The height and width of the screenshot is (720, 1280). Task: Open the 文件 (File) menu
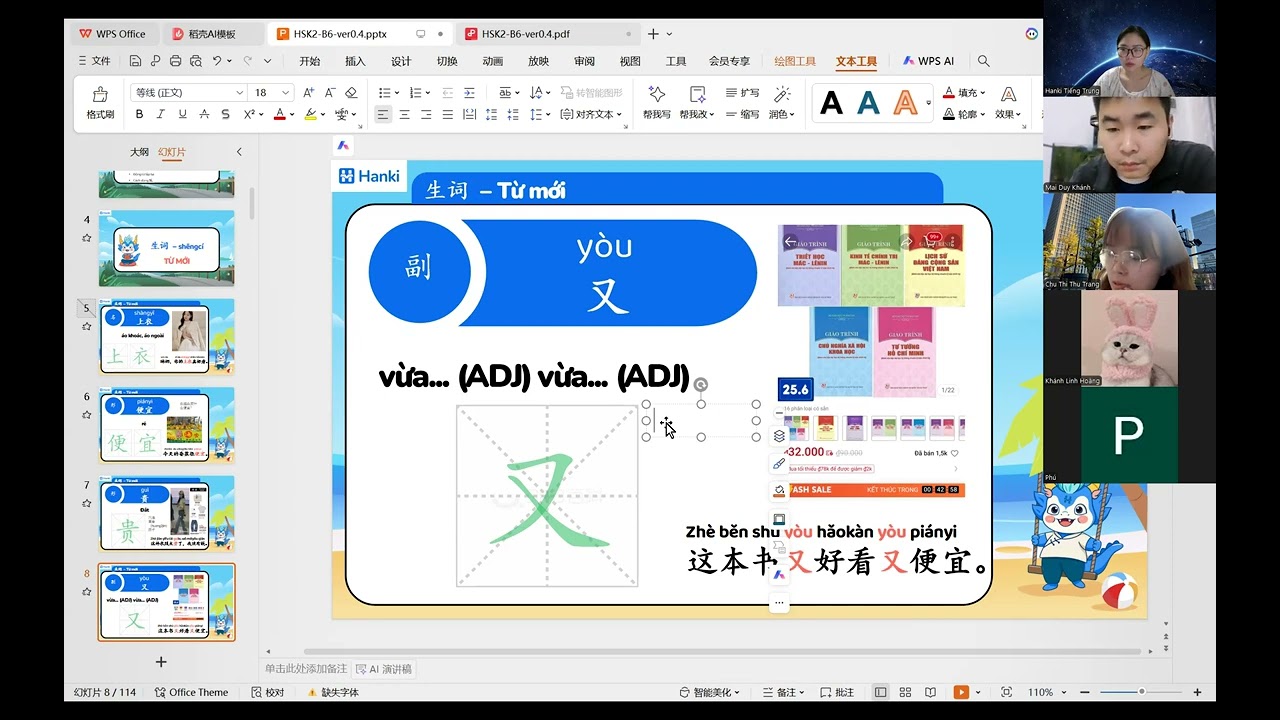95,61
